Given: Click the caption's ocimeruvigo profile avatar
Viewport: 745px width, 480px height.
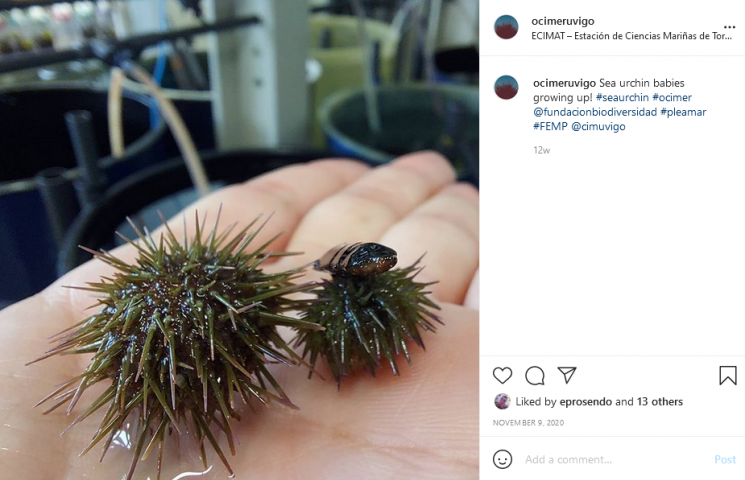Looking at the screenshot, I should click(506, 87).
